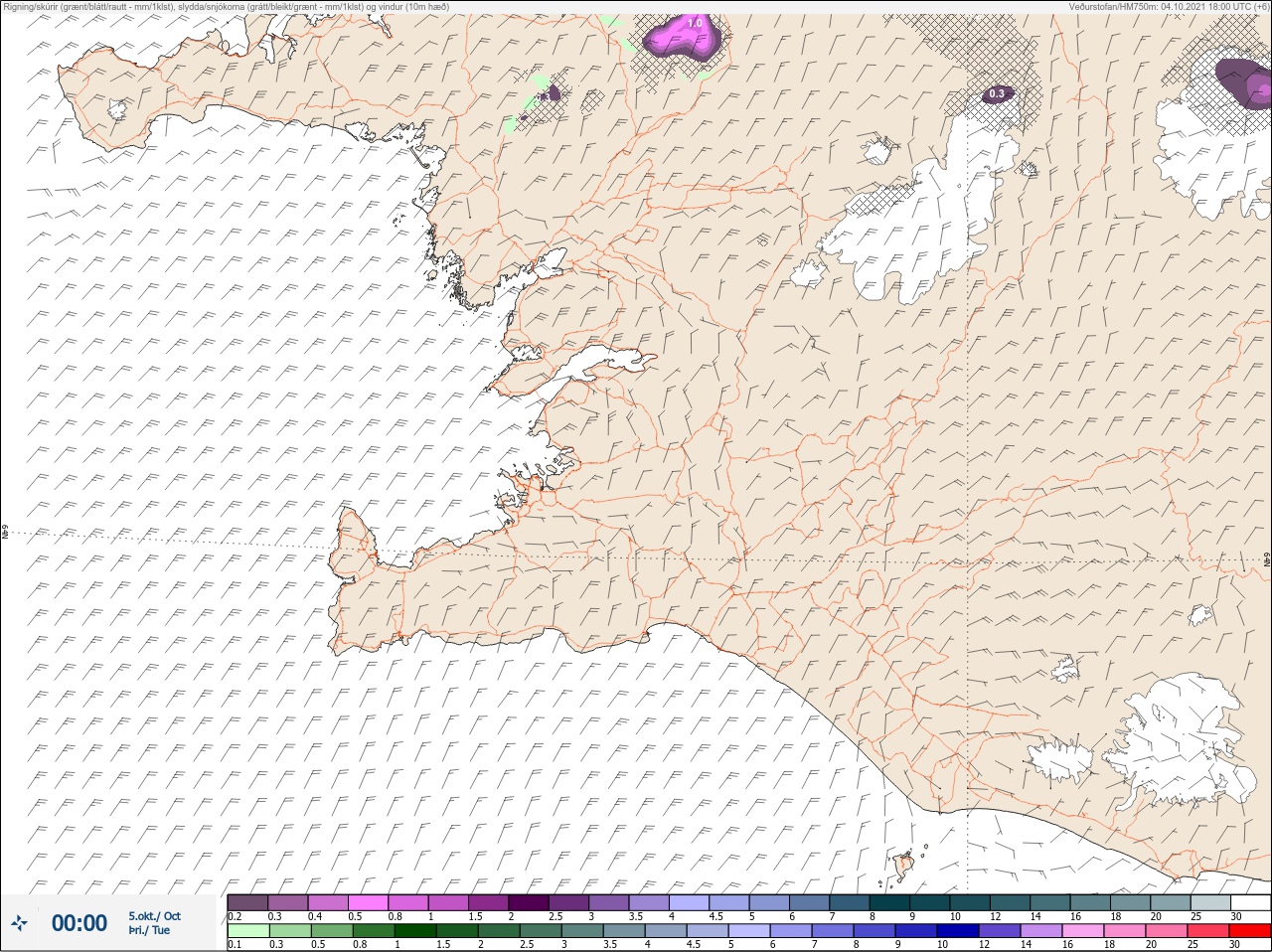Click the lower legend swatch starting at 0.1

tap(247, 931)
